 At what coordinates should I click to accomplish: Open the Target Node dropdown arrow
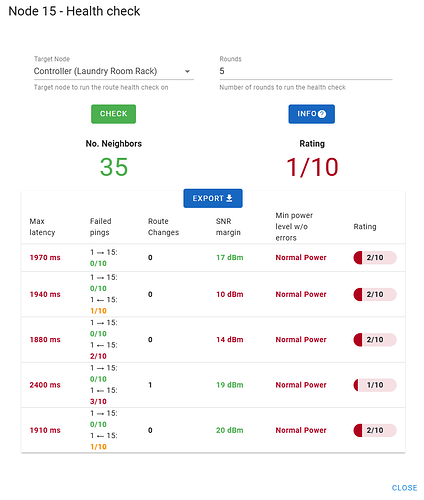coord(187,71)
